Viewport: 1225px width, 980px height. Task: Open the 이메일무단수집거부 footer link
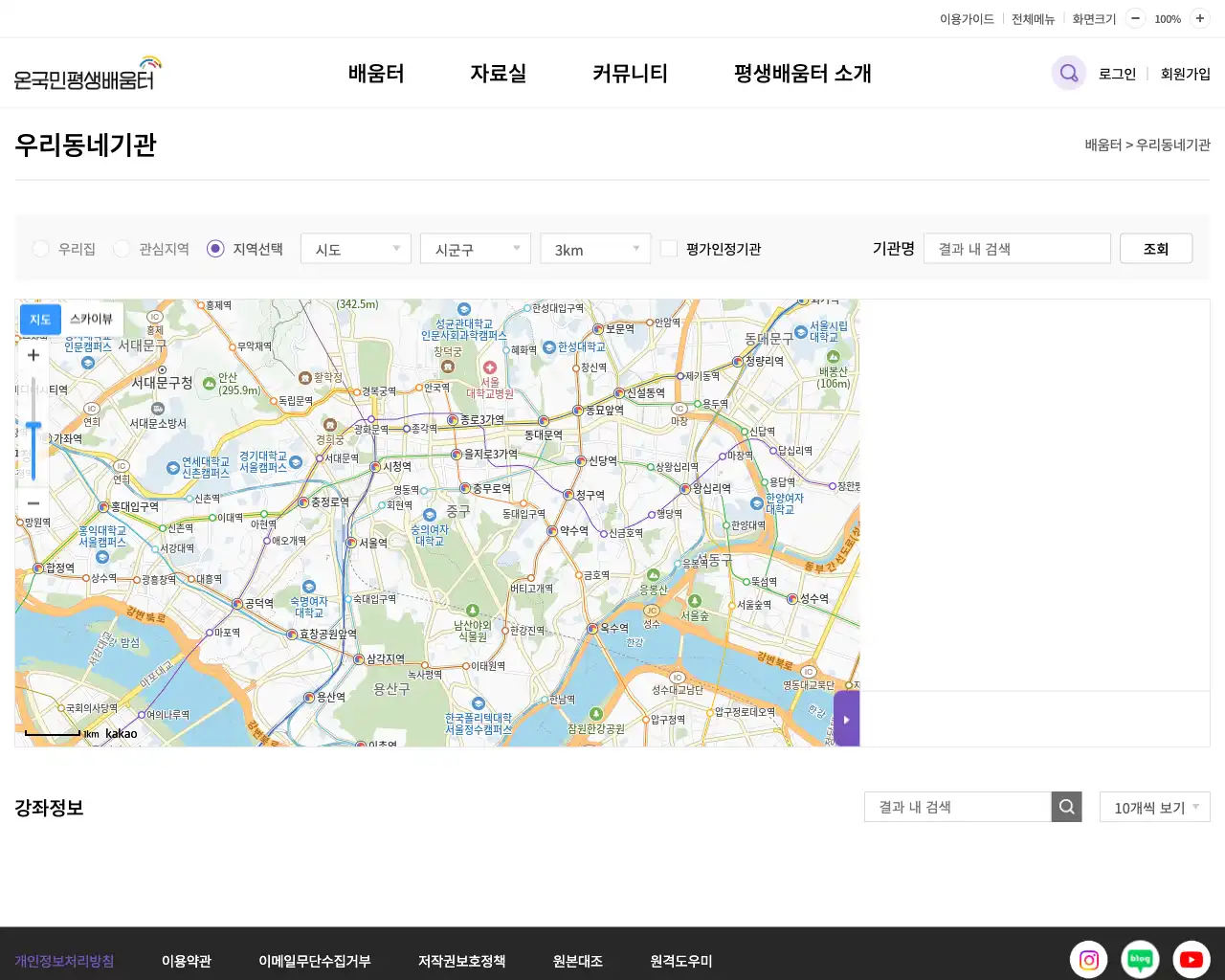click(314, 961)
